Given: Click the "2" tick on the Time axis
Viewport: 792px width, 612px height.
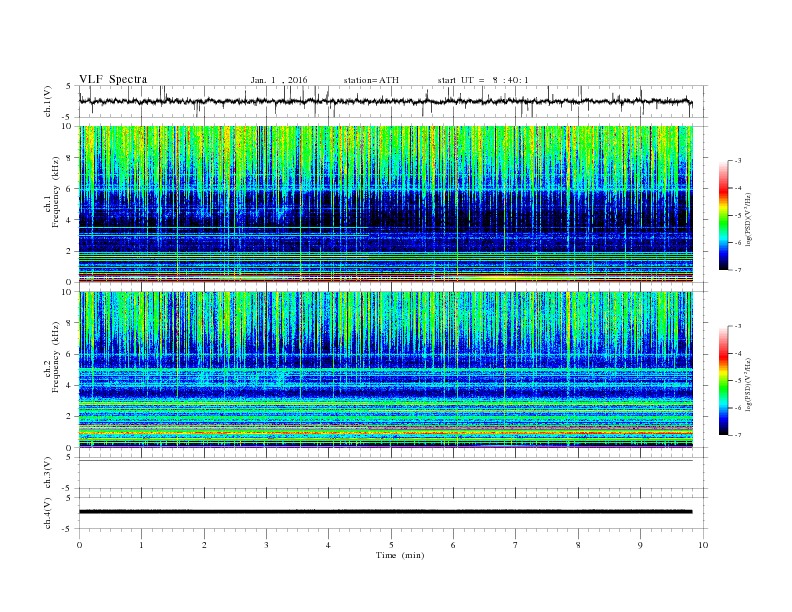Looking at the screenshot, I should (204, 545).
